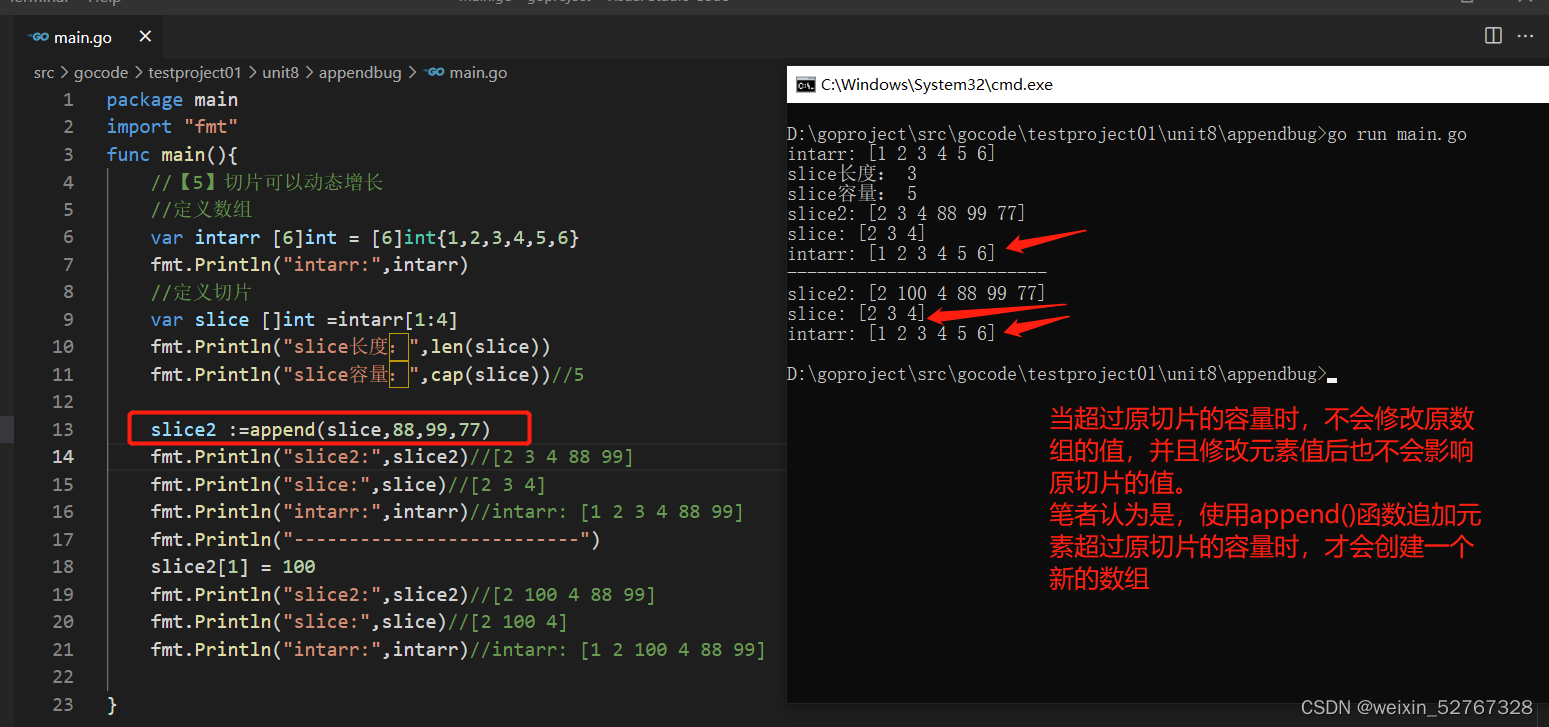The width and height of the screenshot is (1549, 727).
Task: Open the Help menu
Action: click(x=104, y=2)
